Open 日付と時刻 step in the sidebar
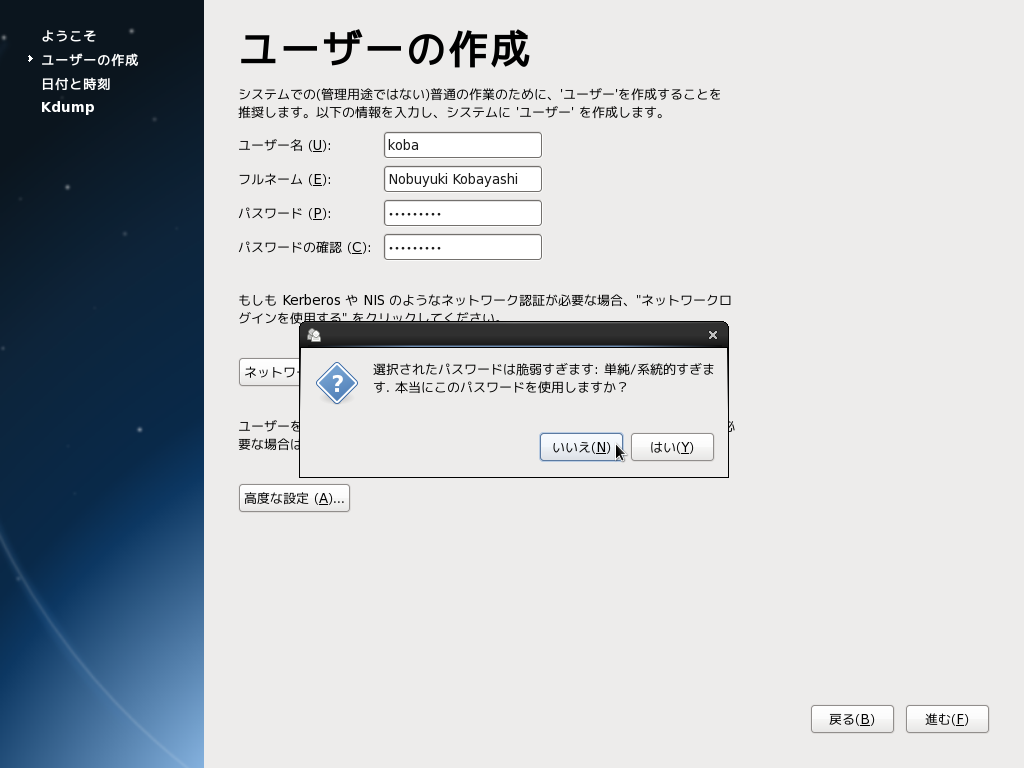1024x768 pixels. tap(76, 84)
